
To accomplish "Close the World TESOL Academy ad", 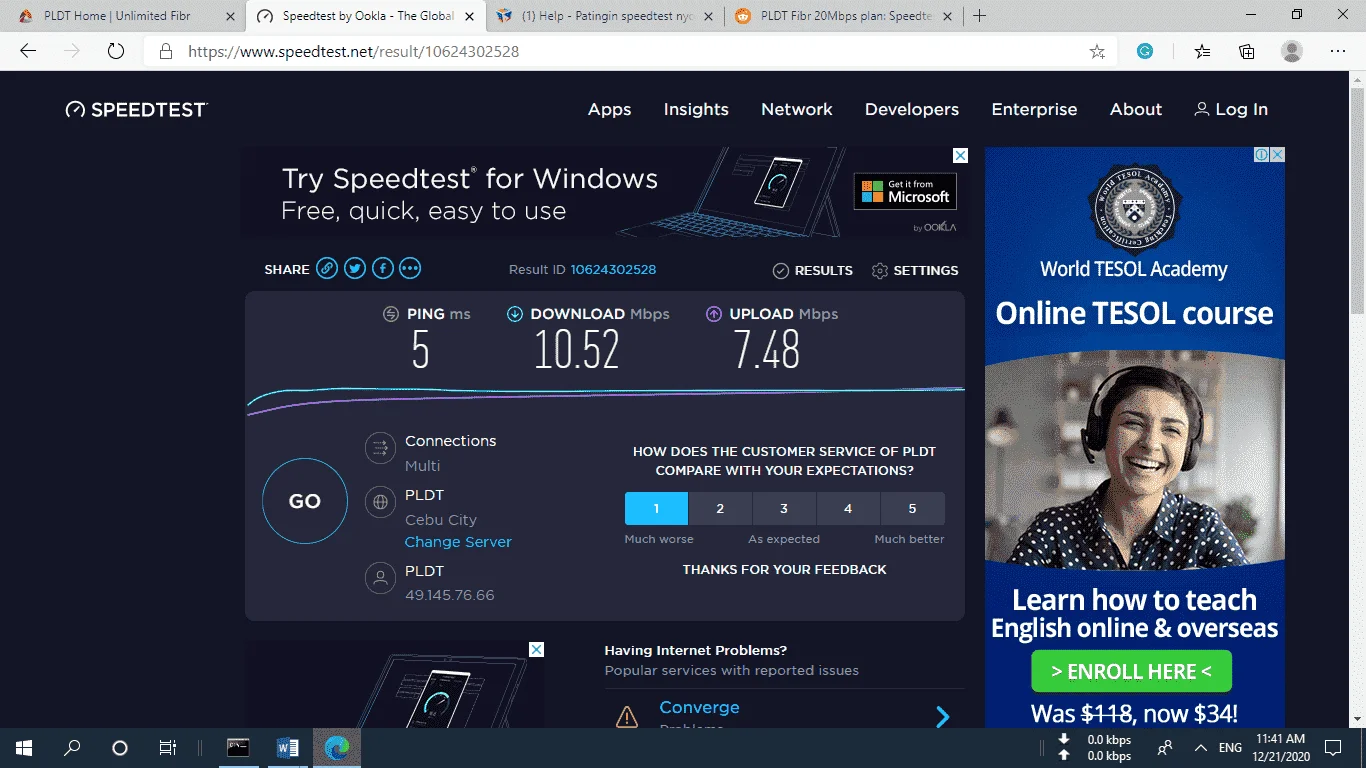I will (1277, 155).
